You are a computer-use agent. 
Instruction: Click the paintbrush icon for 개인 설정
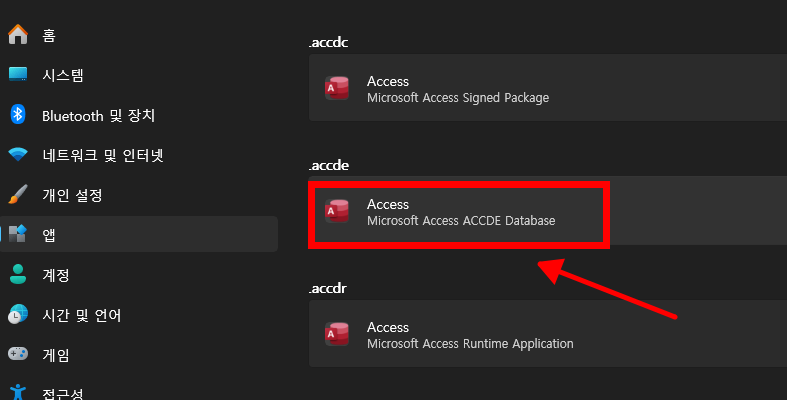[18, 195]
